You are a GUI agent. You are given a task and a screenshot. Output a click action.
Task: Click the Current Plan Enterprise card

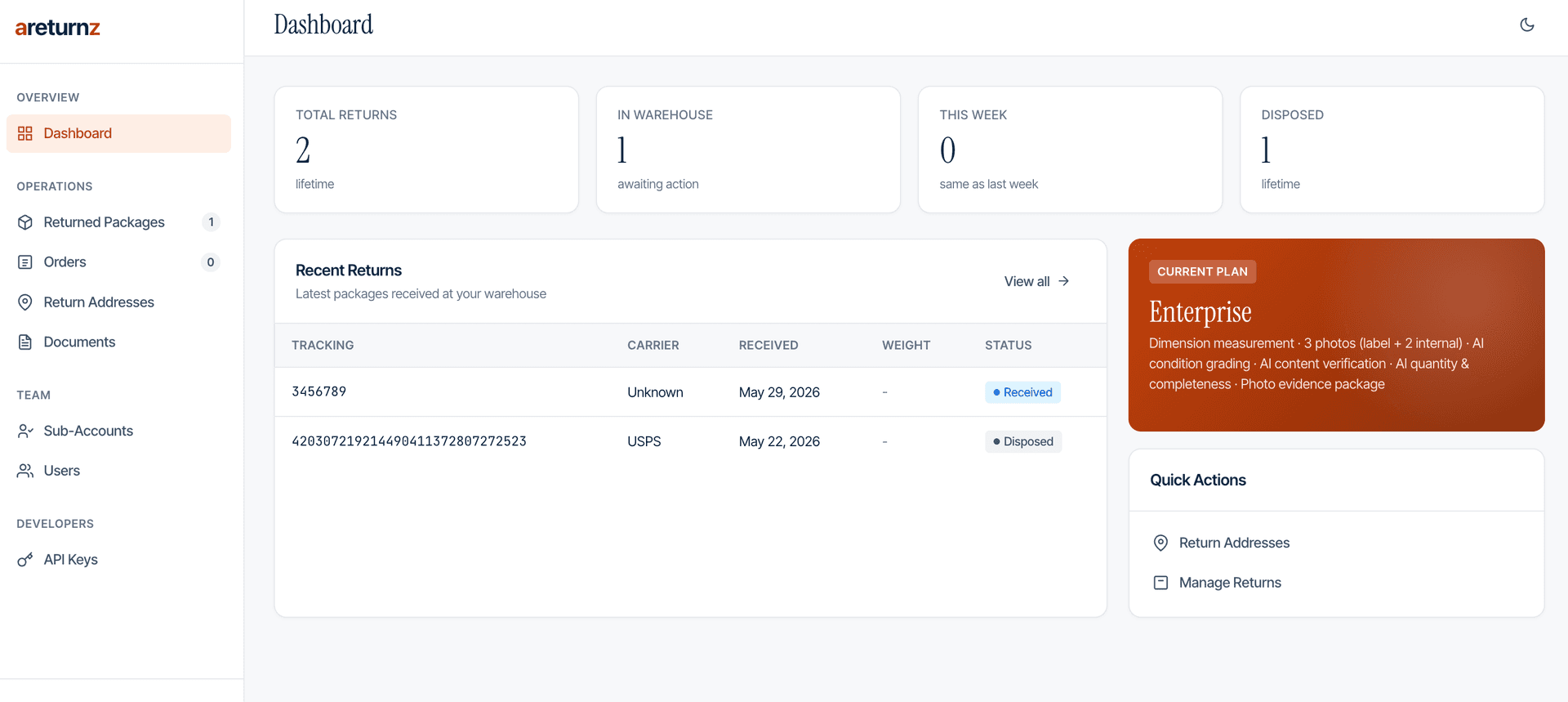pos(1336,335)
